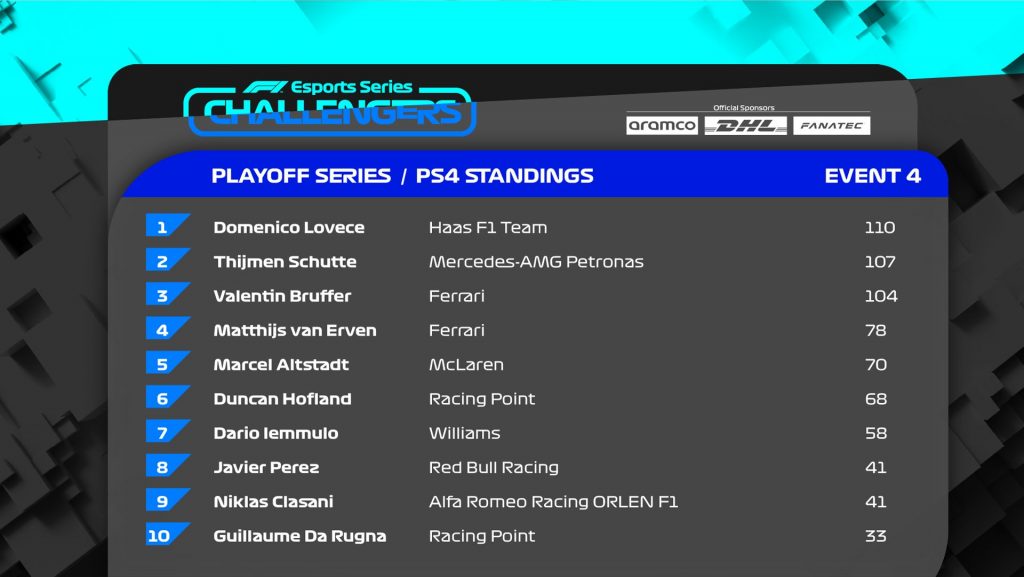
Task: Click the McLaren team entry
Action: tap(466, 364)
